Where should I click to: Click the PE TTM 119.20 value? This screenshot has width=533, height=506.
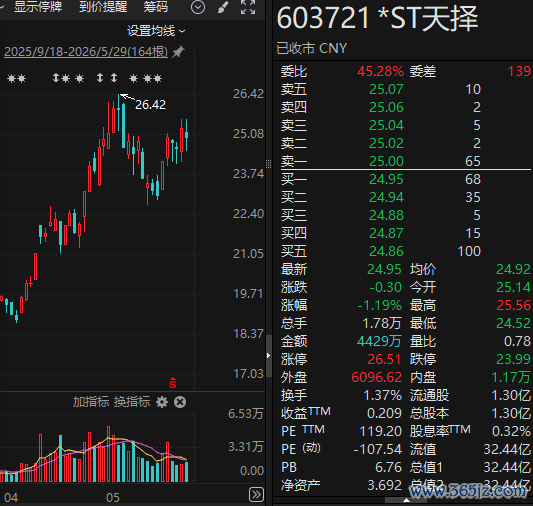click(381, 431)
